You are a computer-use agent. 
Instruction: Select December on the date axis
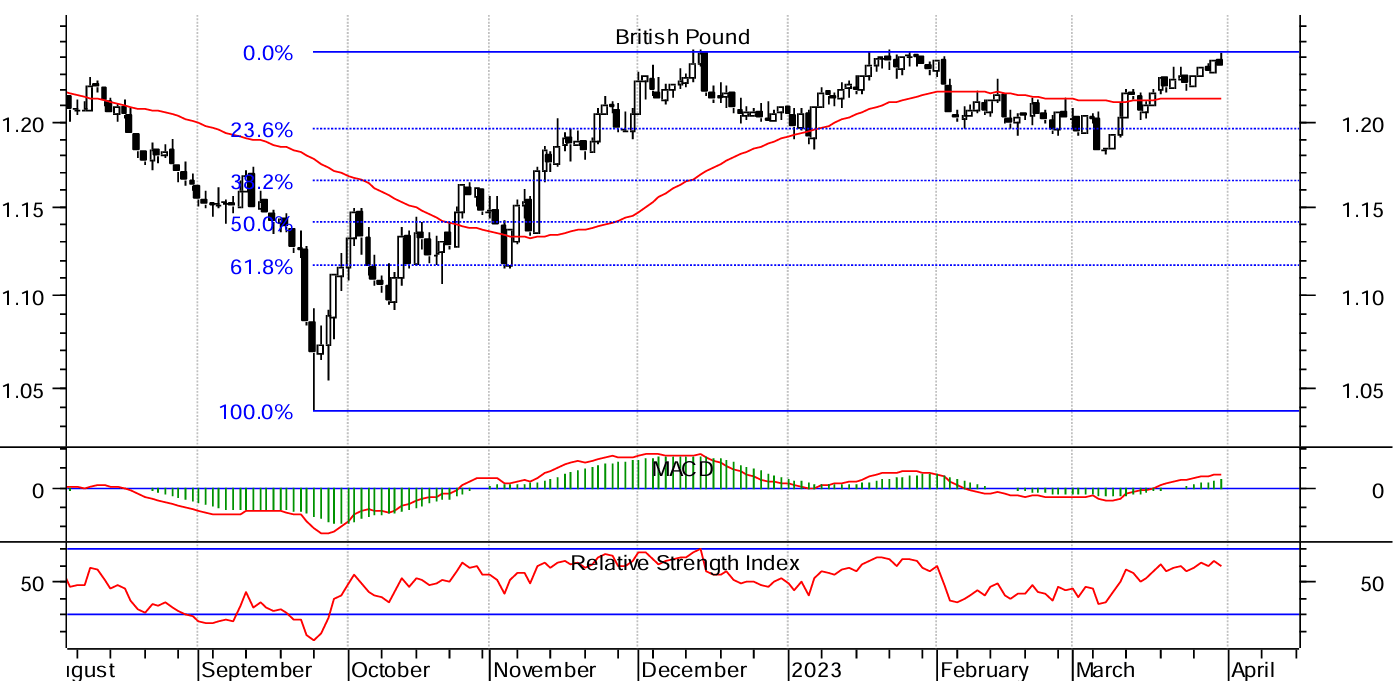694,670
